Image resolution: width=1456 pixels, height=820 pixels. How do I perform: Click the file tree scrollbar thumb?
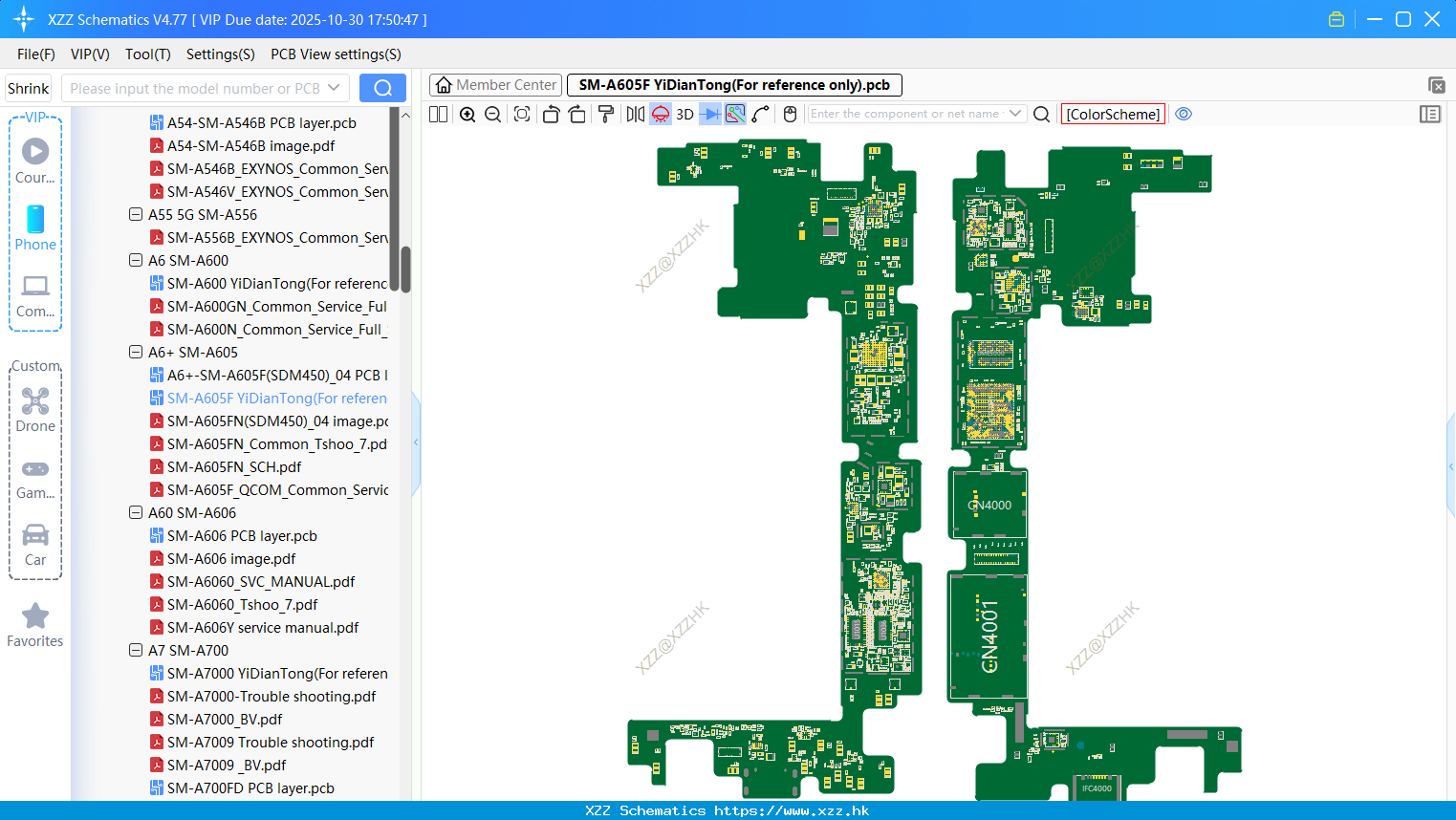[405, 270]
